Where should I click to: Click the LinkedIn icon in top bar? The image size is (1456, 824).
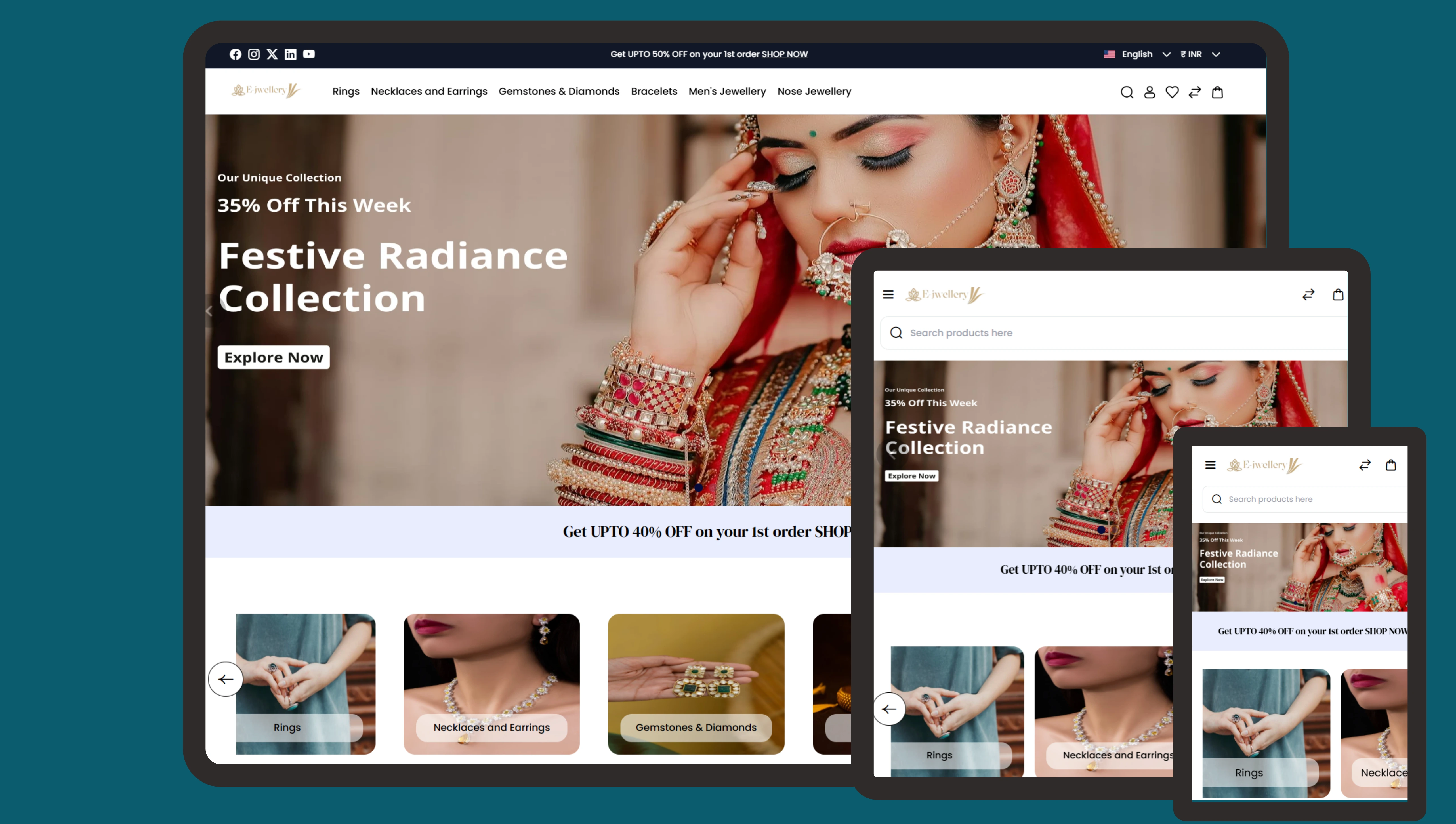click(x=290, y=54)
